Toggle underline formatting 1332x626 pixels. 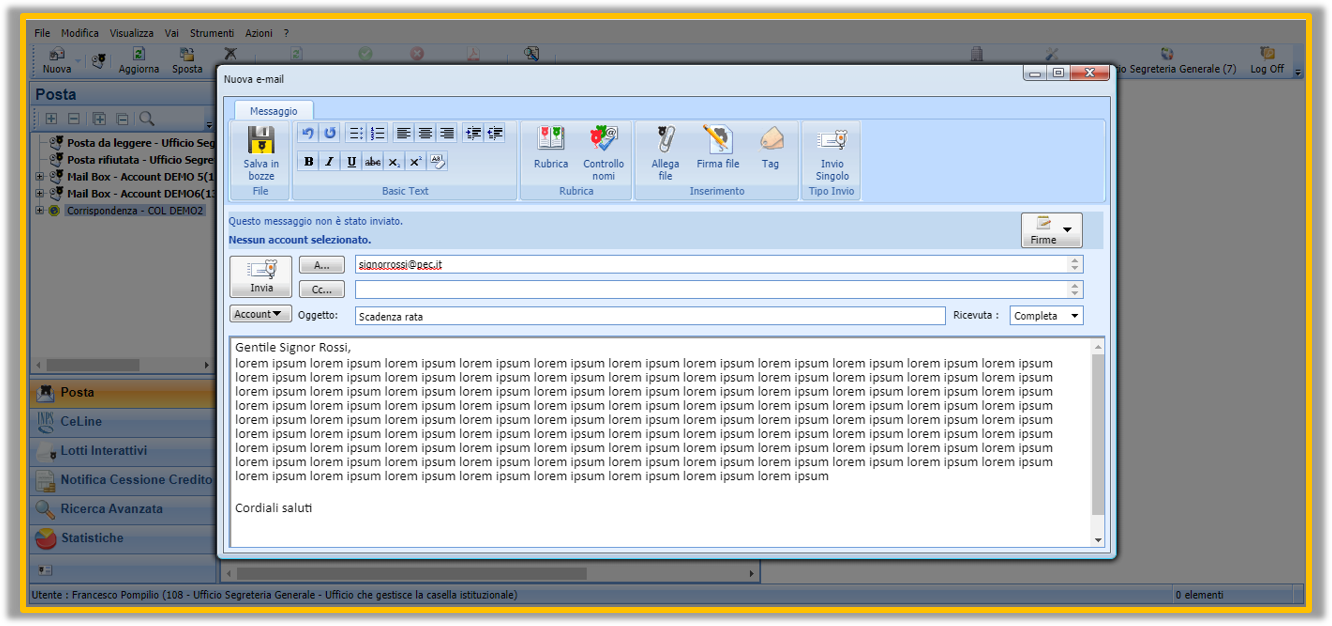click(x=351, y=162)
